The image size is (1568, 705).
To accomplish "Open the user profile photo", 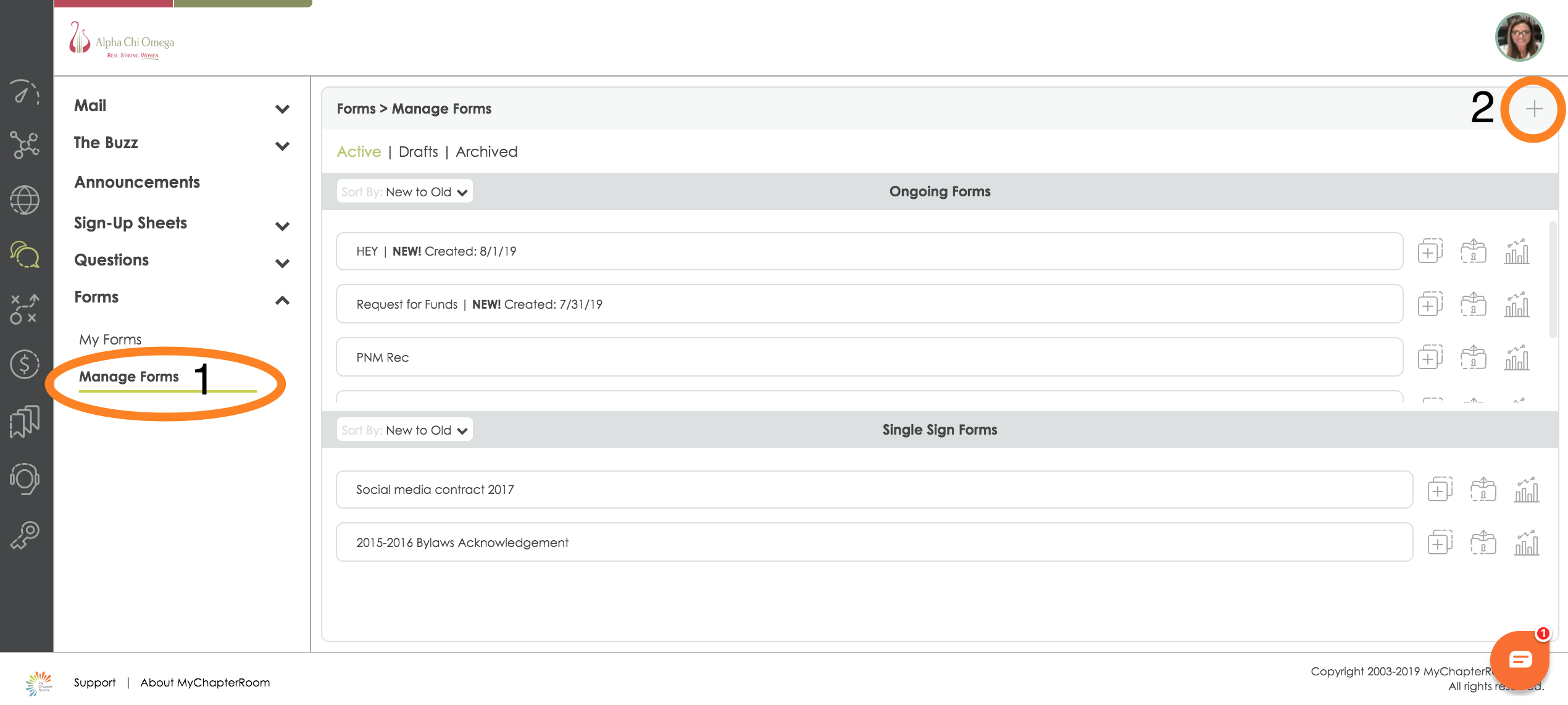I will [x=1519, y=37].
